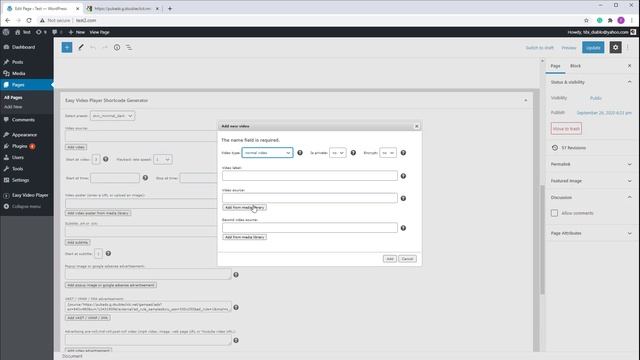
Task: Click help icon next to Encrypt dropdown
Action: coord(403,153)
